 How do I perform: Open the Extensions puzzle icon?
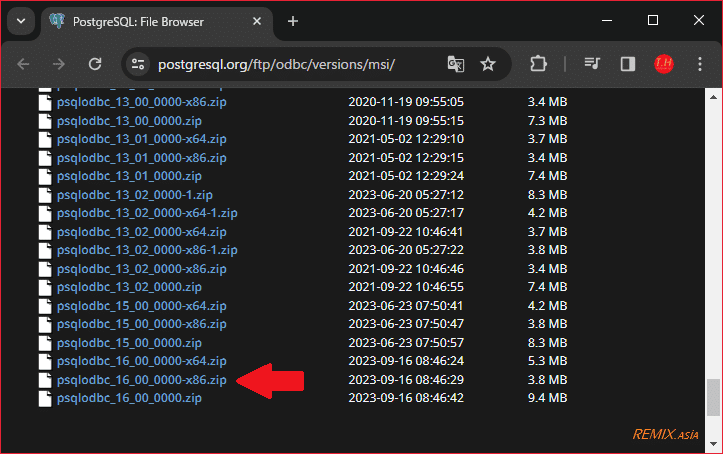click(538, 64)
